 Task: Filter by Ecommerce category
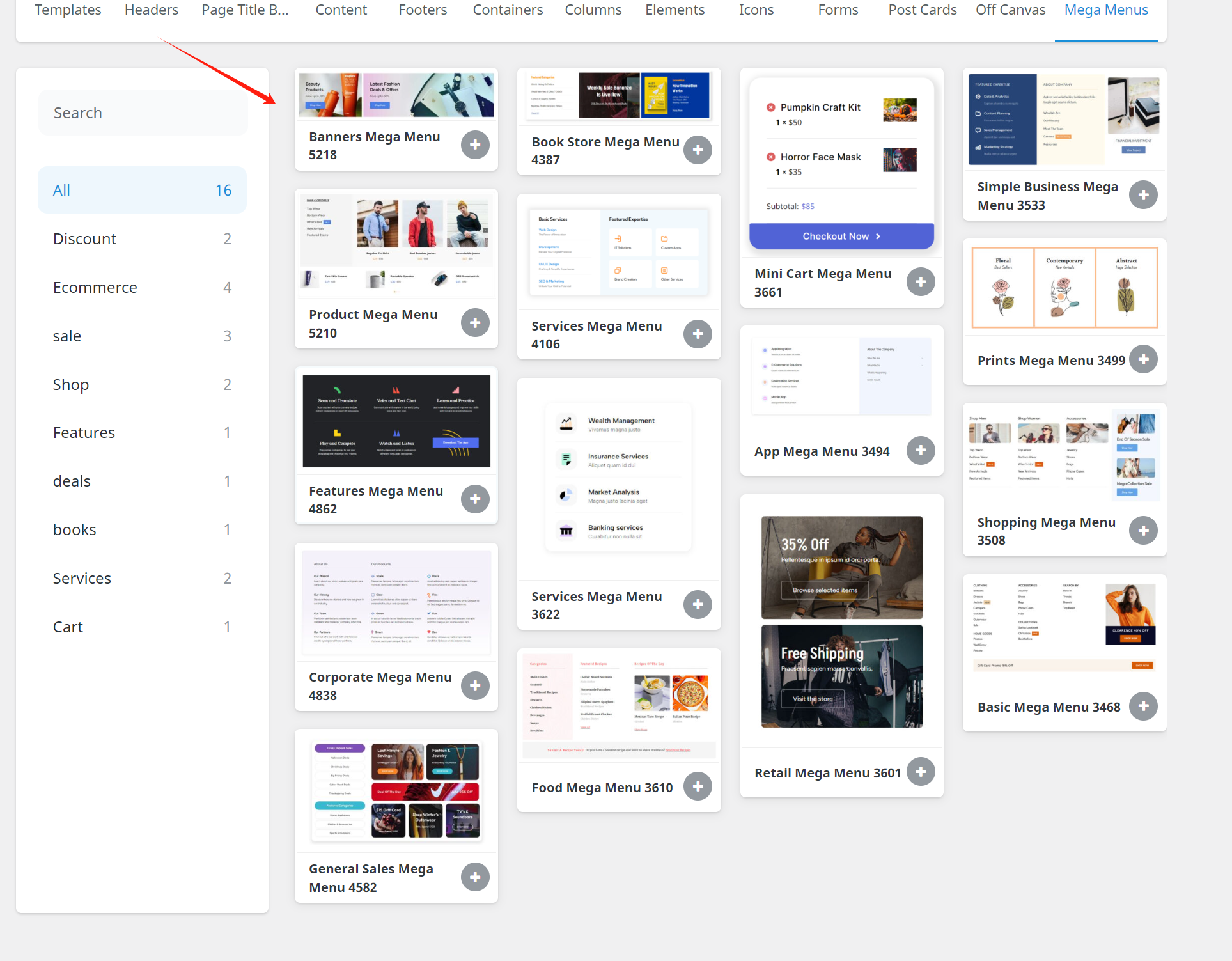coord(142,288)
